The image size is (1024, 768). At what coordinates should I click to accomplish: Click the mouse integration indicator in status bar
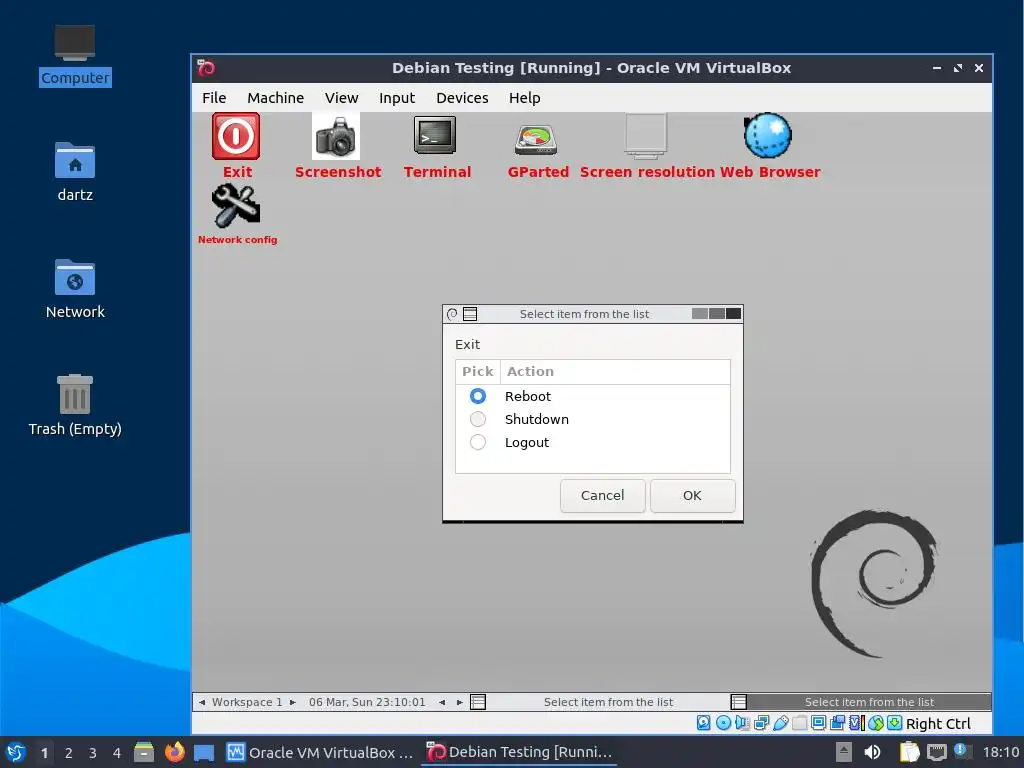pos(876,723)
